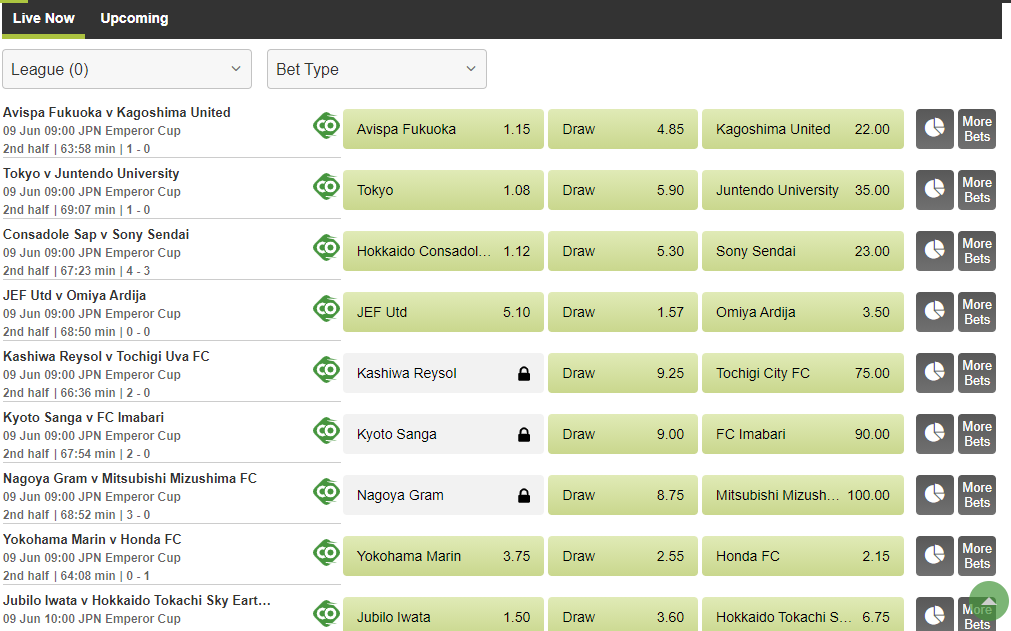Screen dimensions: 1011x631
Task: Open More Bets for JEF Utd match
Action: click(977, 312)
